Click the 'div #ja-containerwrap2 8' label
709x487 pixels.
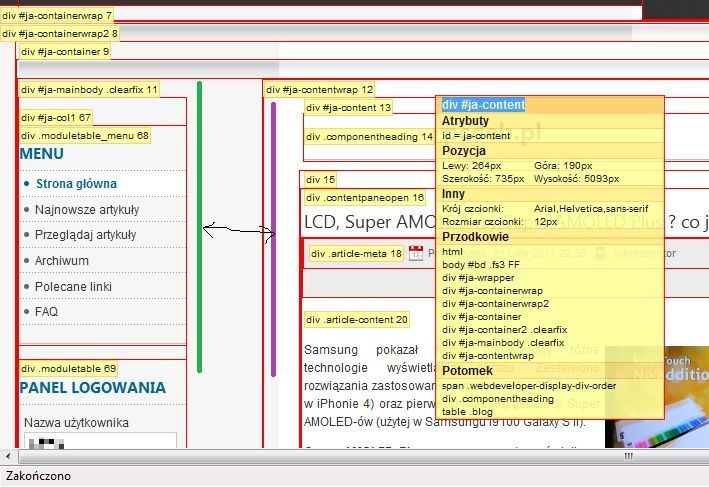(60, 33)
